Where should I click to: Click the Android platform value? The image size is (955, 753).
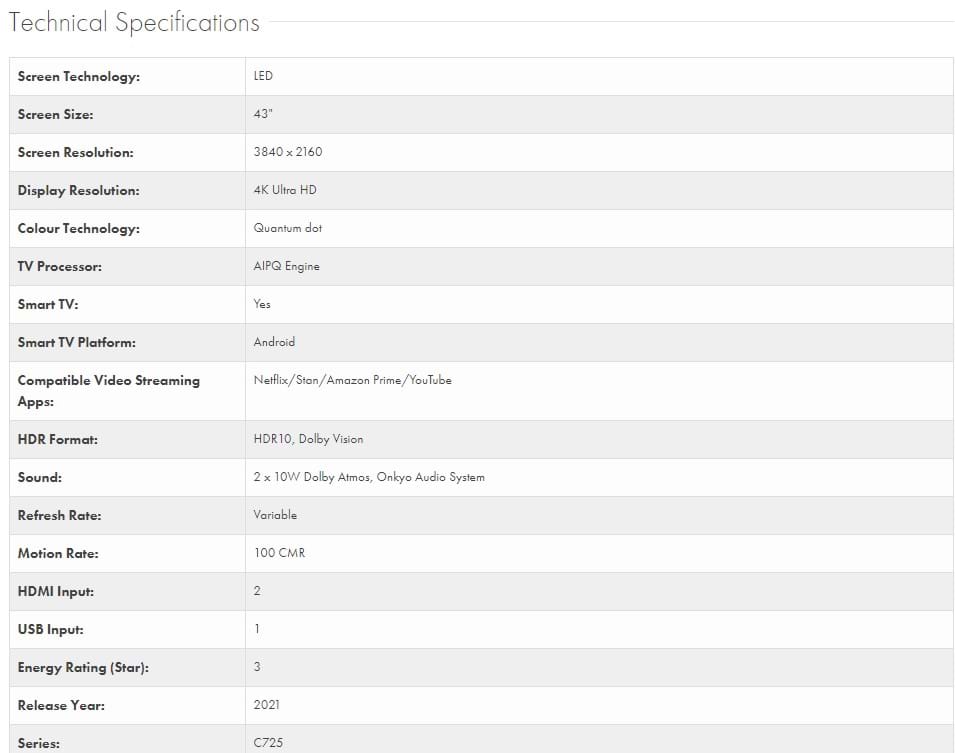click(x=274, y=342)
